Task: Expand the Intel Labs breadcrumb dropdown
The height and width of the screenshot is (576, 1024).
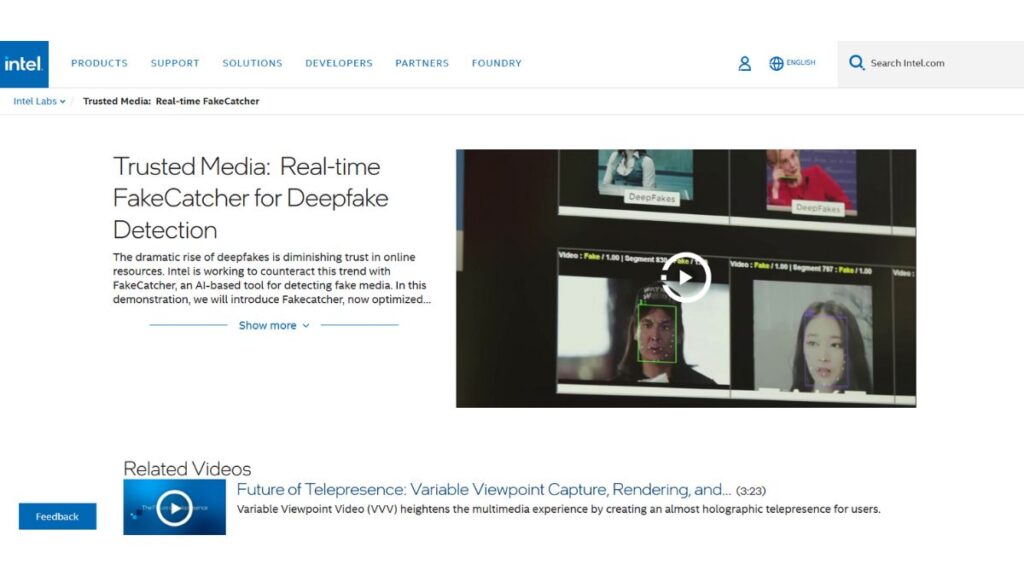Action: pos(39,101)
